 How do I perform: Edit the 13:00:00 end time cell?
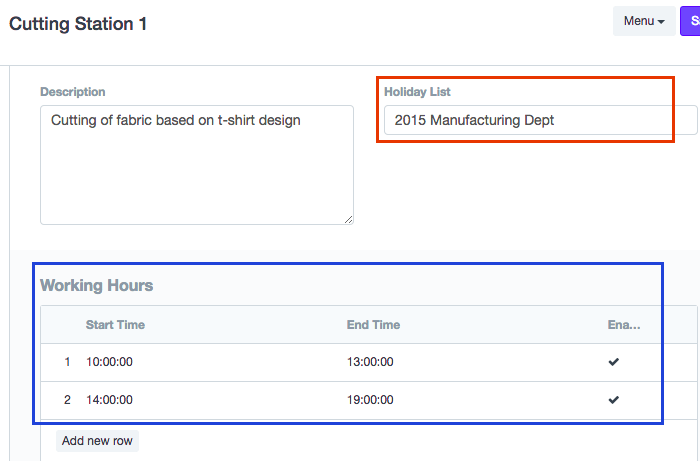[x=370, y=362]
